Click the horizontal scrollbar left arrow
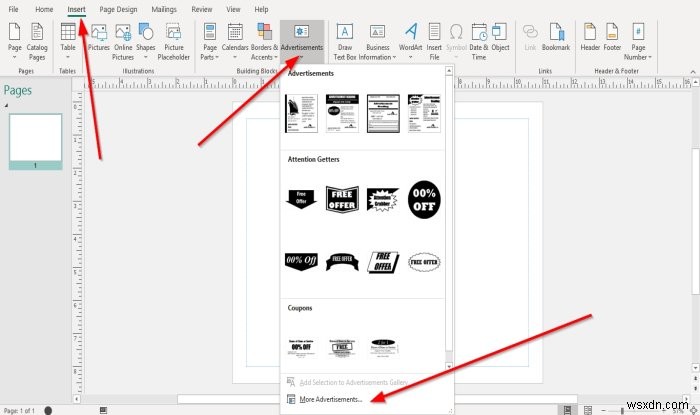This screenshot has height=415, width=700. 76,398
